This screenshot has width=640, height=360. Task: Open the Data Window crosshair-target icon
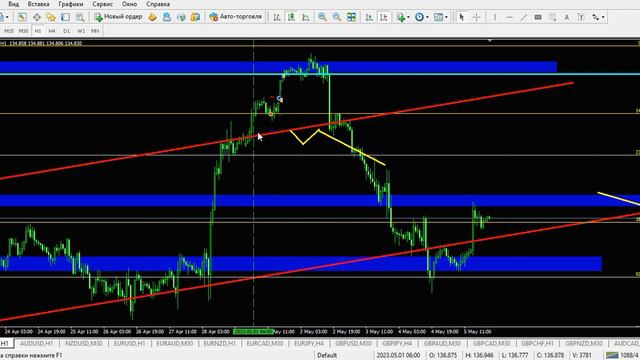point(37,17)
